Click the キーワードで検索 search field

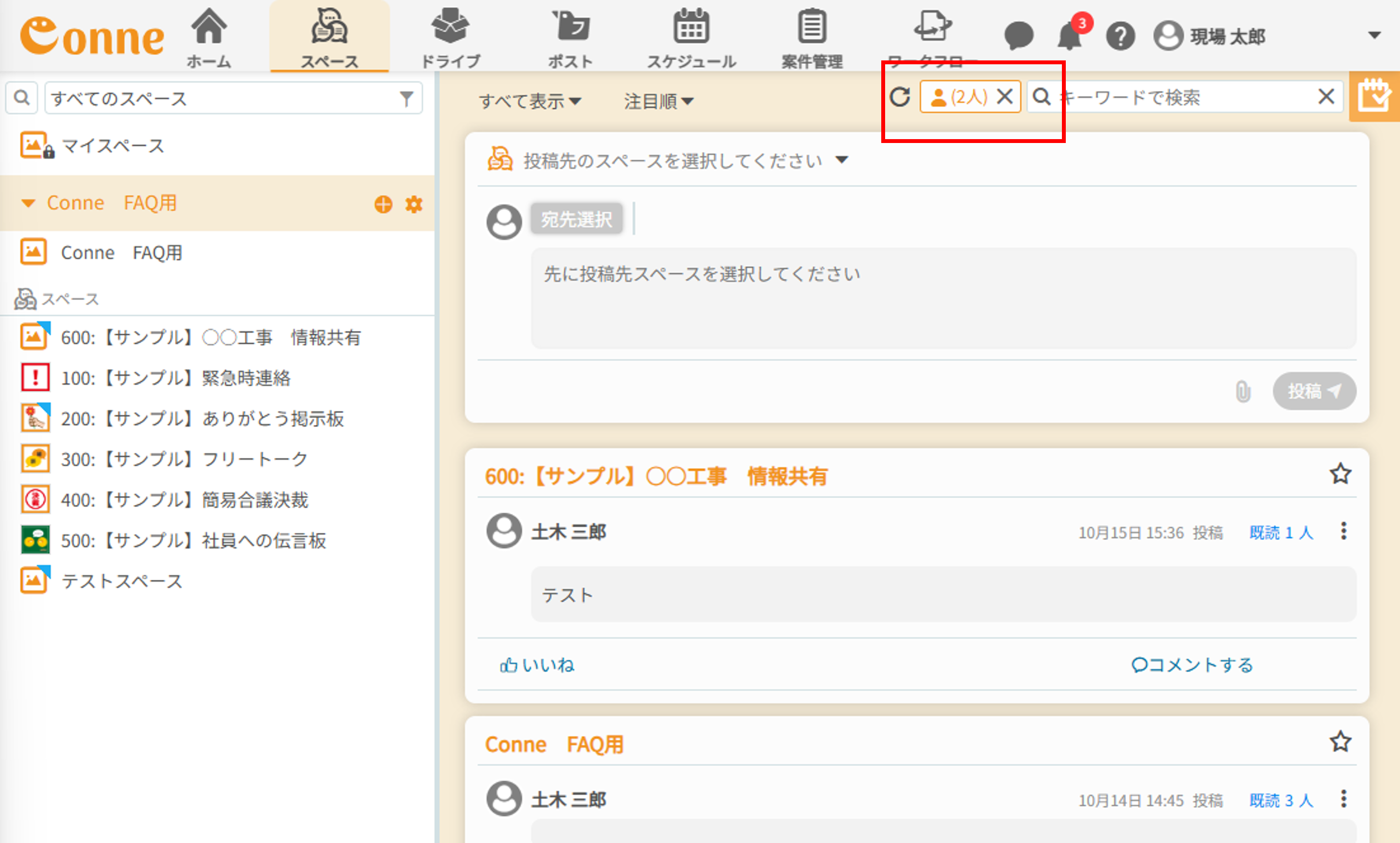tap(1184, 98)
